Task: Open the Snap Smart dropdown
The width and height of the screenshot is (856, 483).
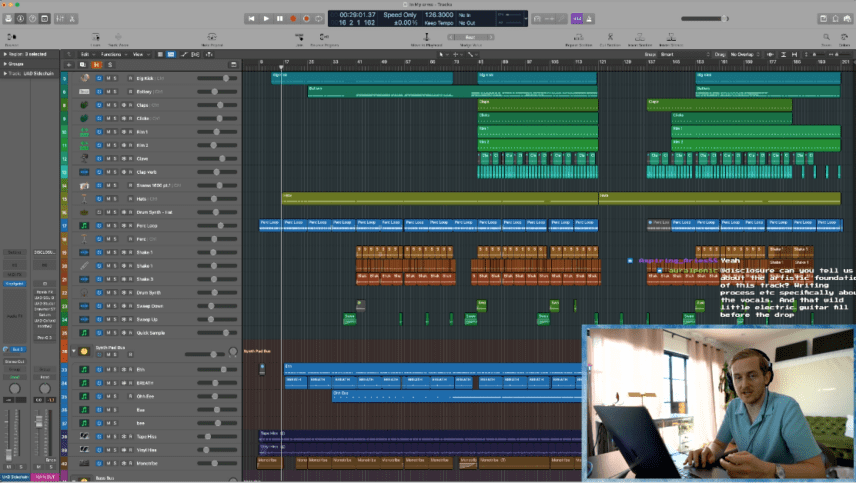Action: 685,55
